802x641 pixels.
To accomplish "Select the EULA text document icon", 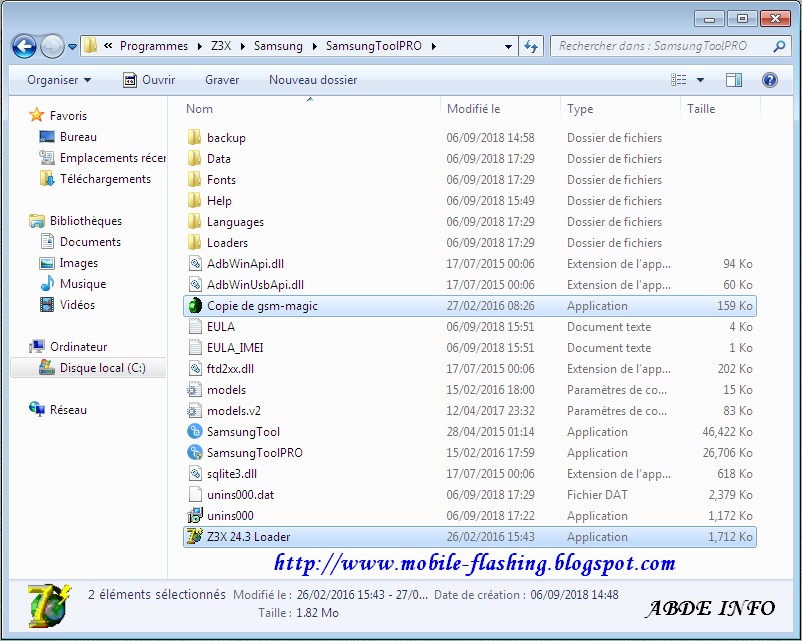I will pos(195,326).
